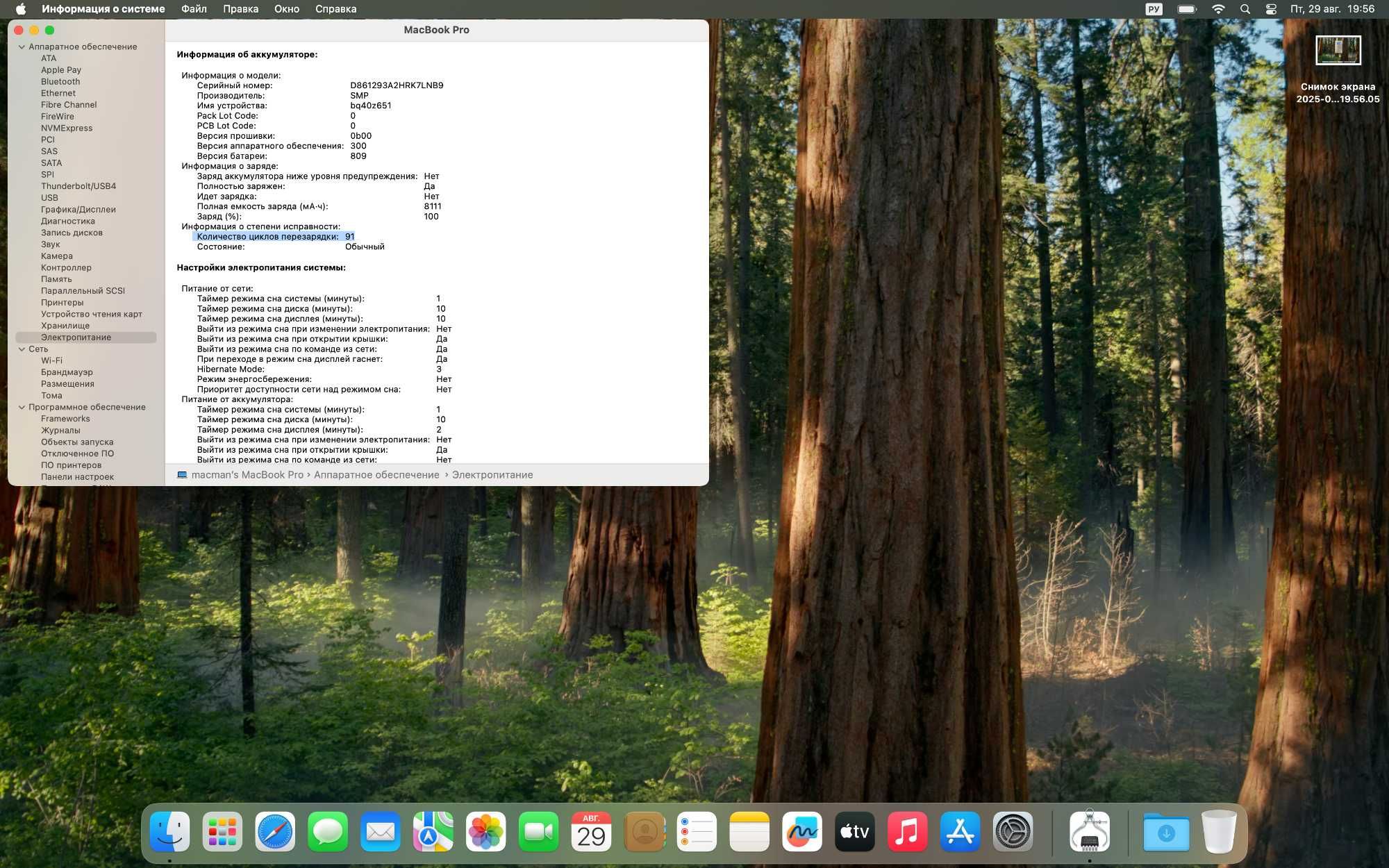Open РУ input source menu
The height and width of the screenshot is (868, 1389).
click(x=1154, y=9)
